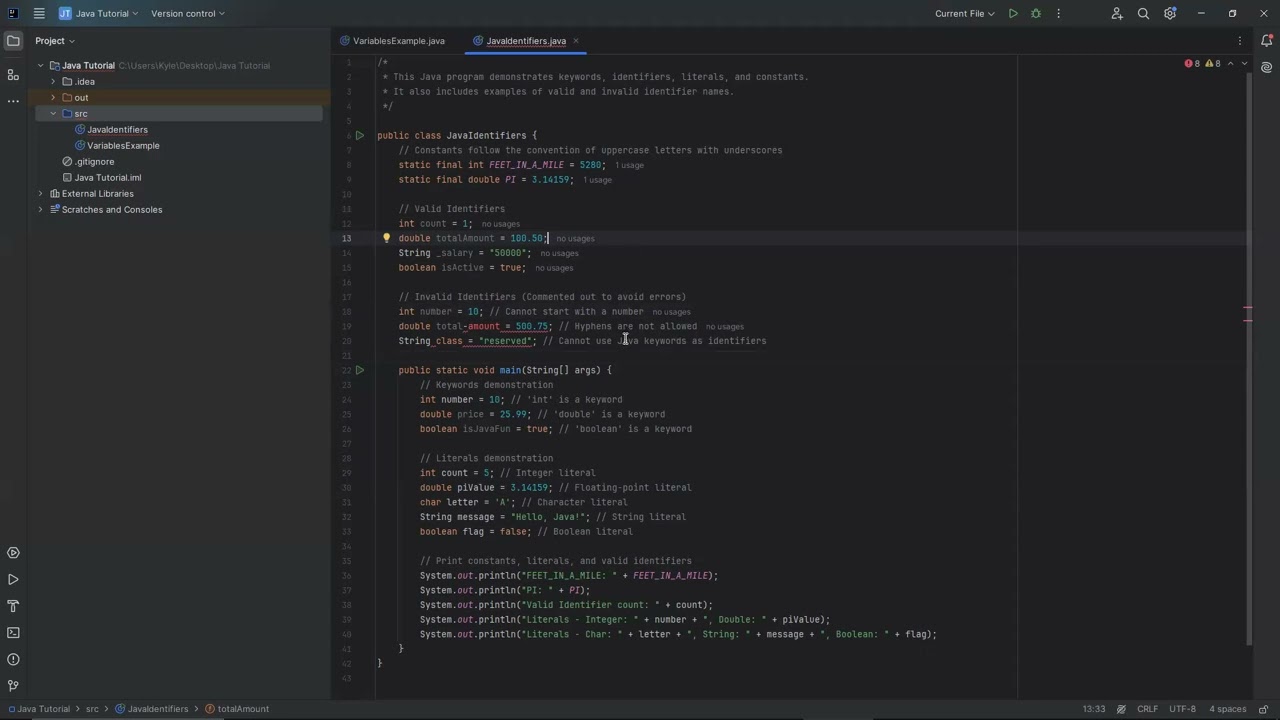Click the IntelliJ IDEA logo icon

(13, 14)
